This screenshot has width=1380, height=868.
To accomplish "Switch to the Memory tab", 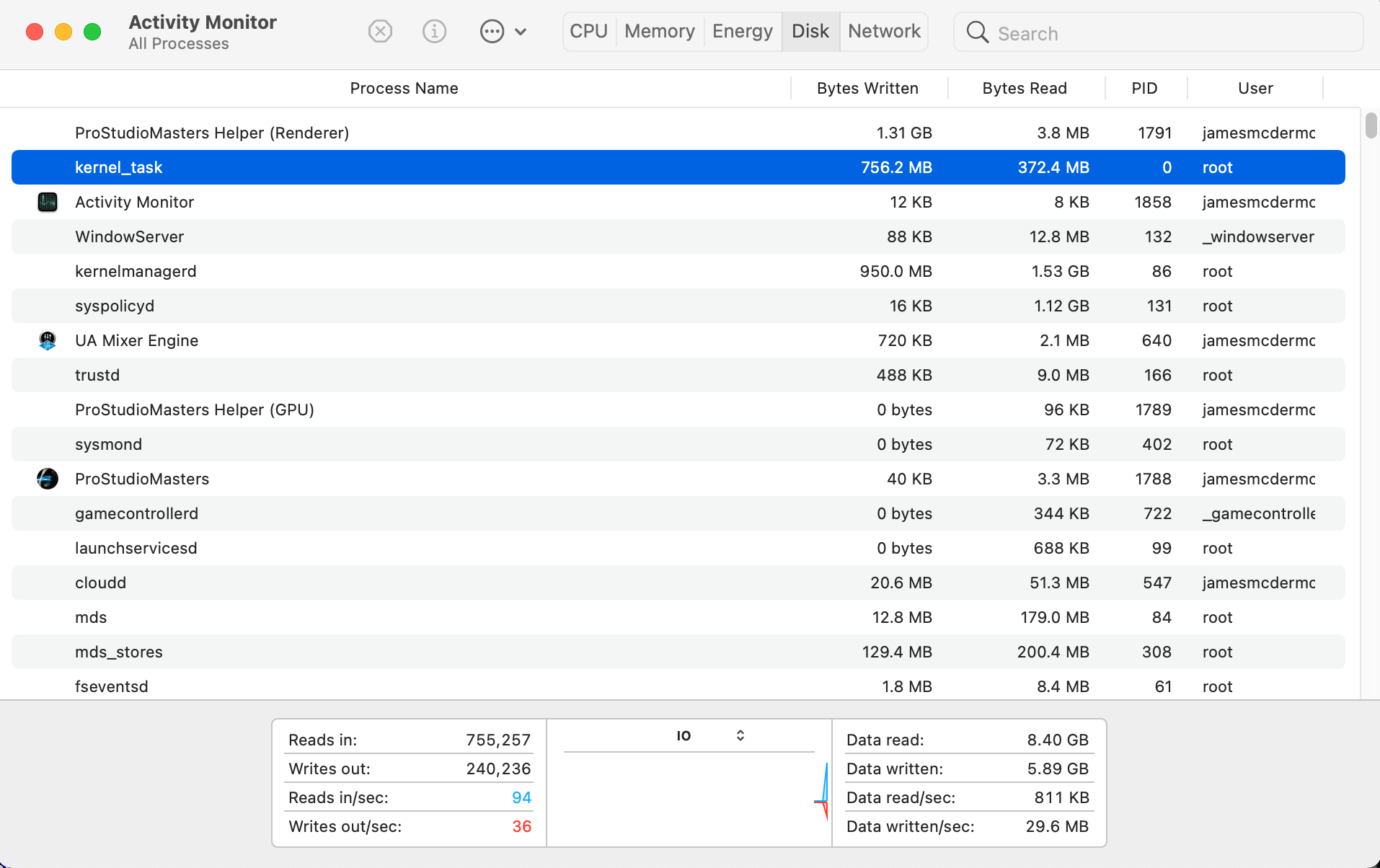I will click(660, 32).
